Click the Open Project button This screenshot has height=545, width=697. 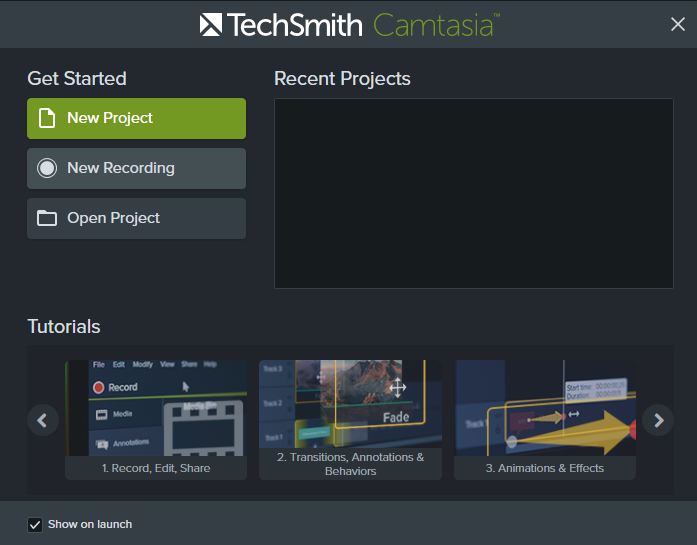(136, 218)
